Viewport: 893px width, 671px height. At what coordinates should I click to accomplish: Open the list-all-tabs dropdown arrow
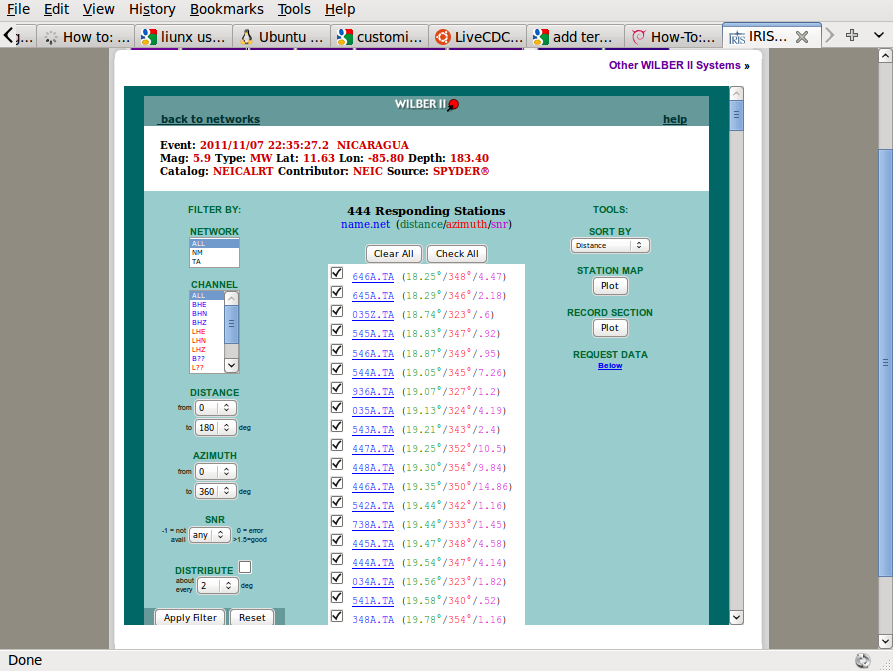pyautogui.click(x=879, y=35)
